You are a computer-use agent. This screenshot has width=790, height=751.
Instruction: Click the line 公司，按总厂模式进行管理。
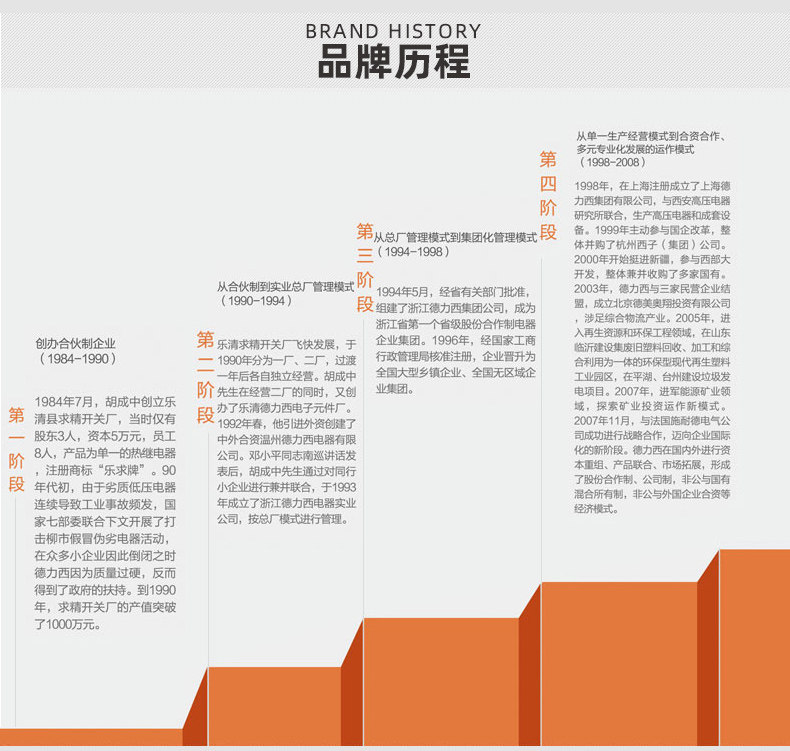[283, 519]
